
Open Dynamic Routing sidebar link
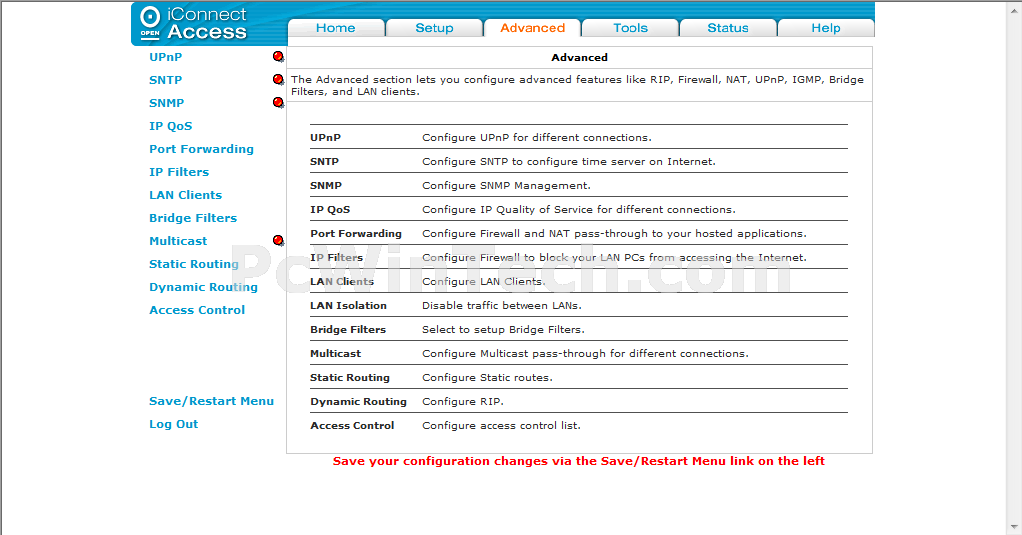click(x=203, y=287)
